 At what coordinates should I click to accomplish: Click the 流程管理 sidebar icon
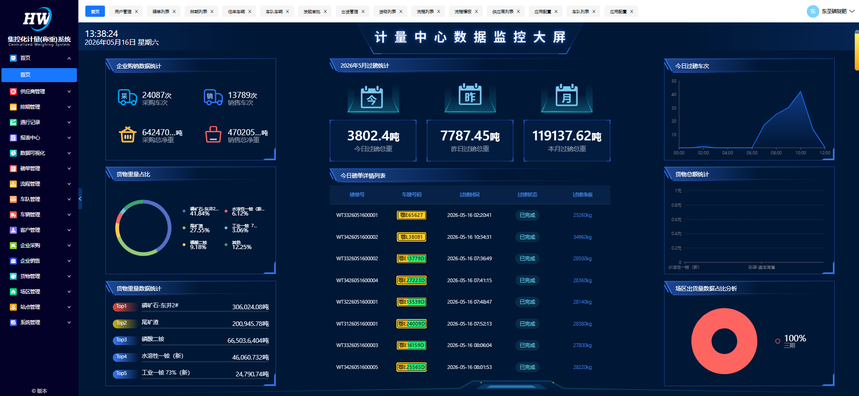coord(13,183)
